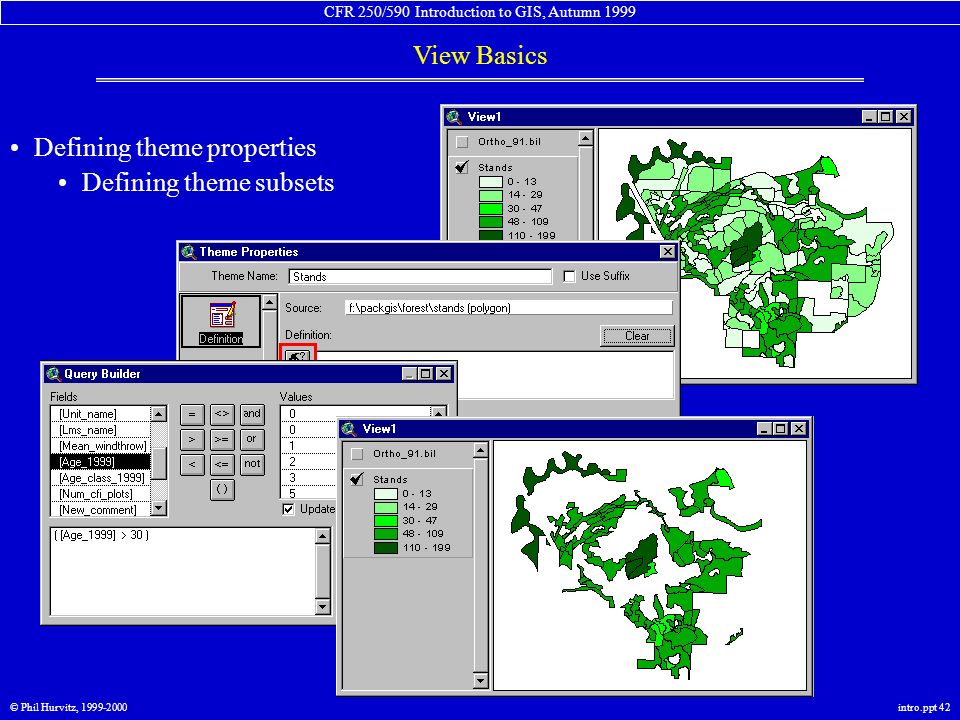
Task: Click the 110 - 199 color swatch in lower View1
Action: 386,547
